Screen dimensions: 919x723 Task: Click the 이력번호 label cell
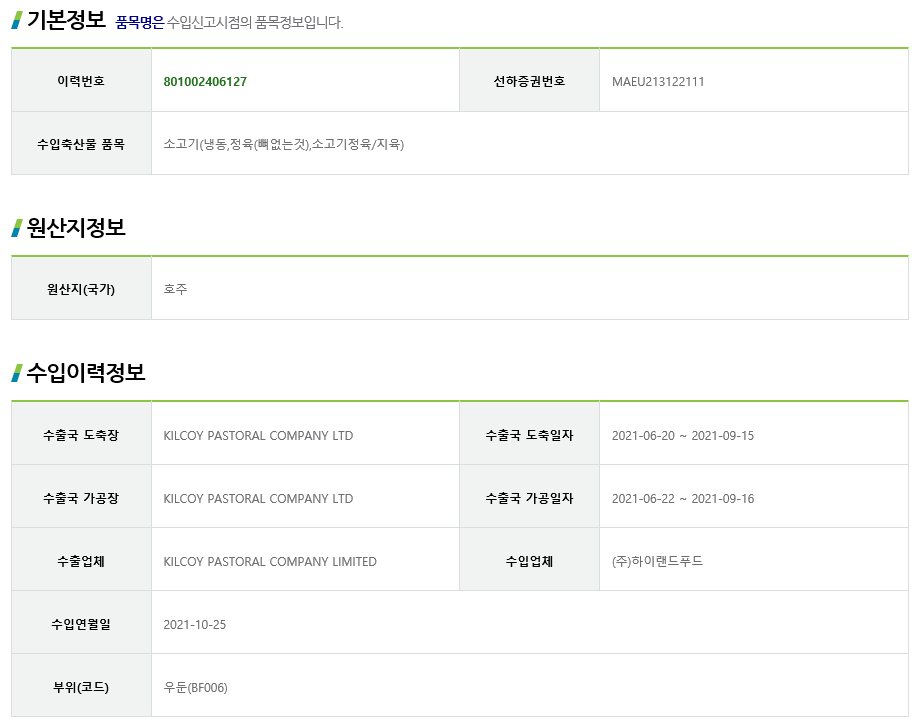(x=81, y=80)
